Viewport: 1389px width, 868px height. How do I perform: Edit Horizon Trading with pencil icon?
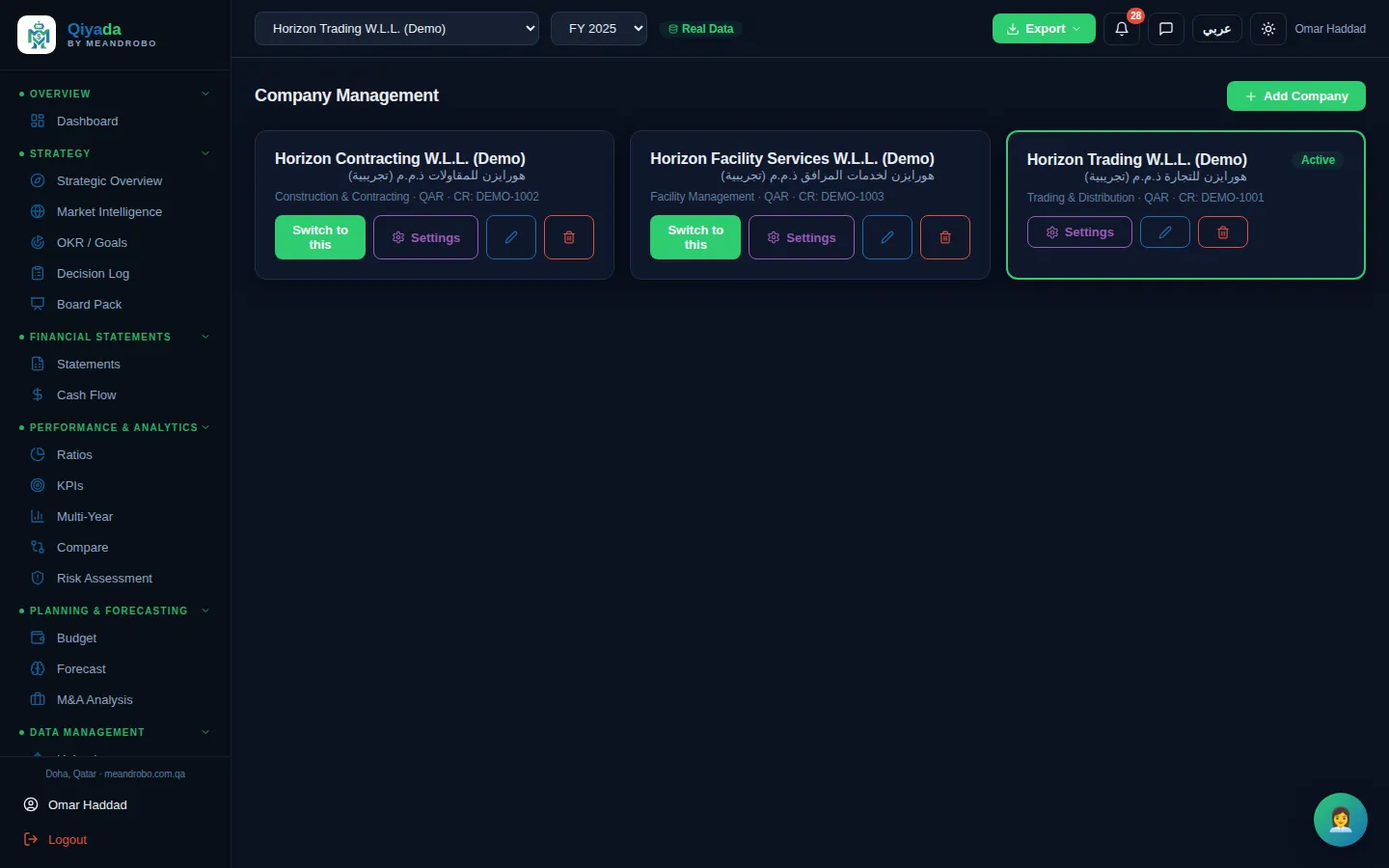(1165, 232)
